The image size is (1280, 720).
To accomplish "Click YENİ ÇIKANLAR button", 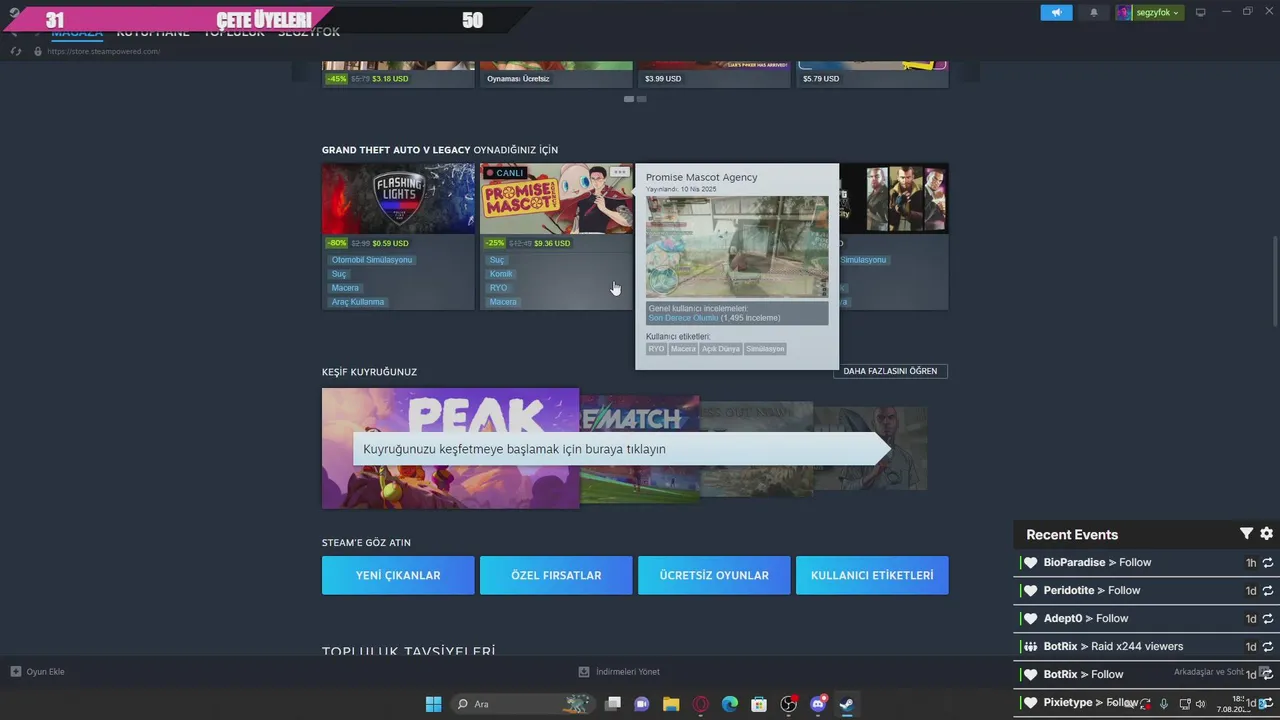I will pos(398,575).
